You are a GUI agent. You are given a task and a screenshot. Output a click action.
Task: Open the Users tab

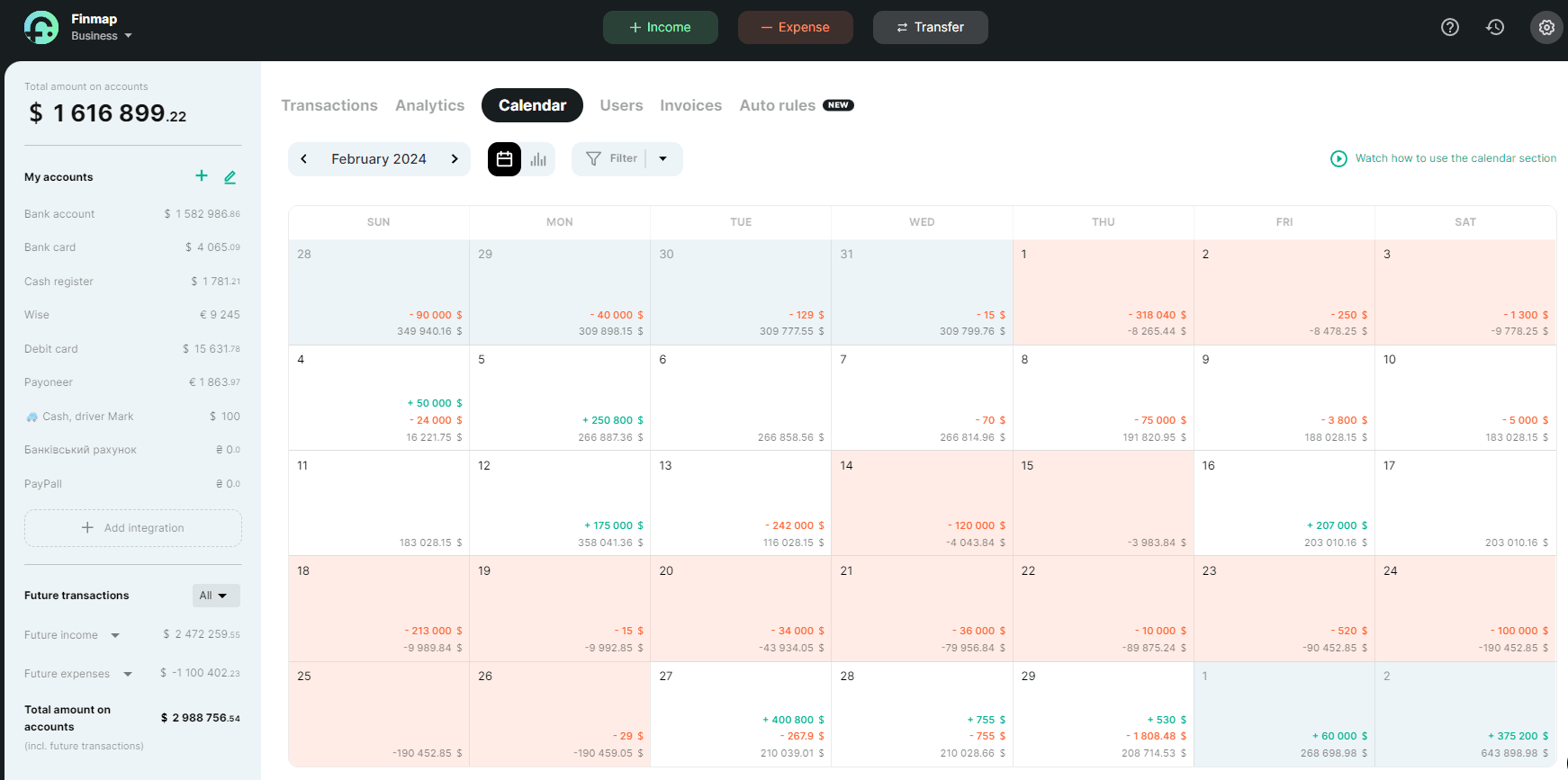(x=621, y=105)
